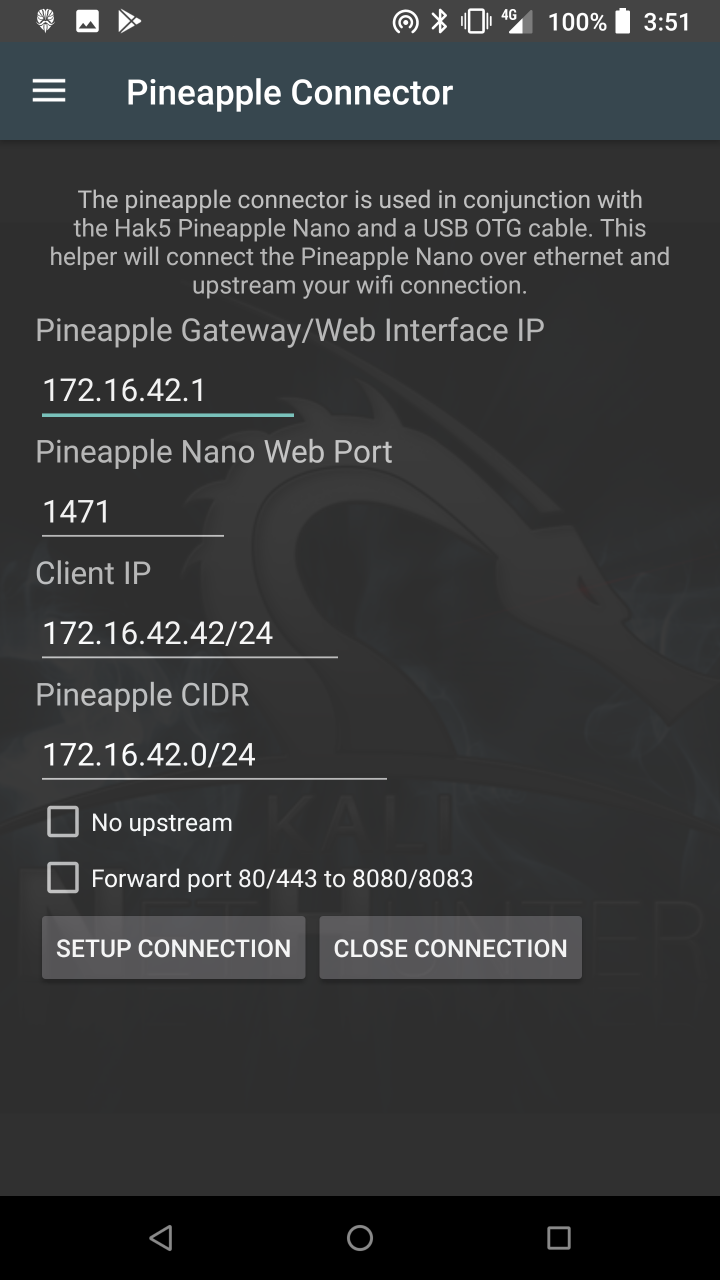The width and height of the screenshot is (720, 1280).
Task: Check Forward port 80/443 to 8080/8083
Action: (63, 879)
